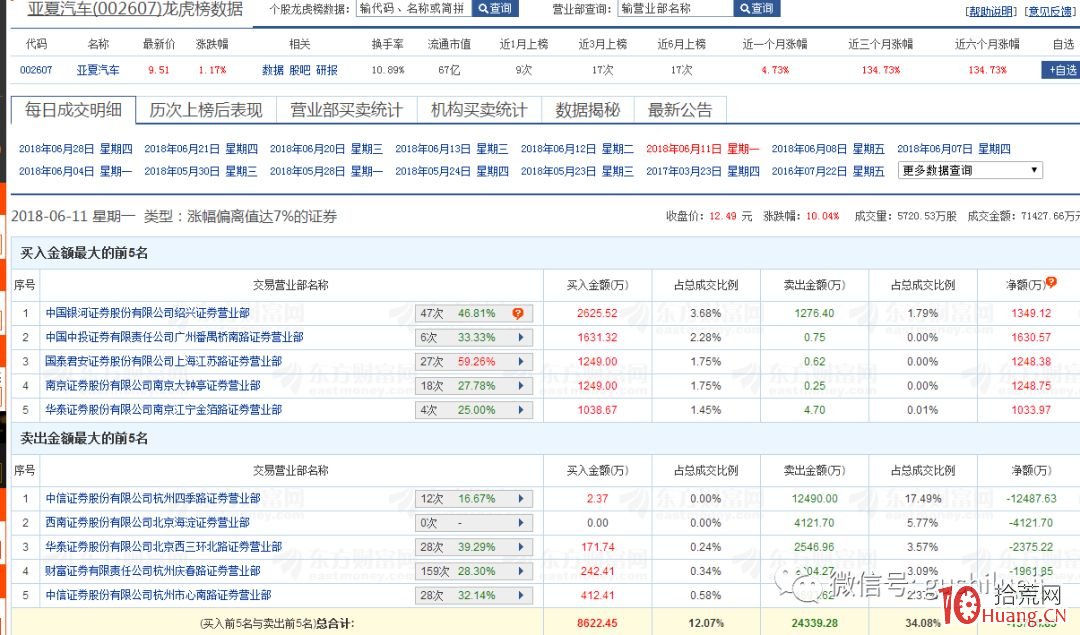Select date 2016年07月22日 星期五

click(828, 171)
